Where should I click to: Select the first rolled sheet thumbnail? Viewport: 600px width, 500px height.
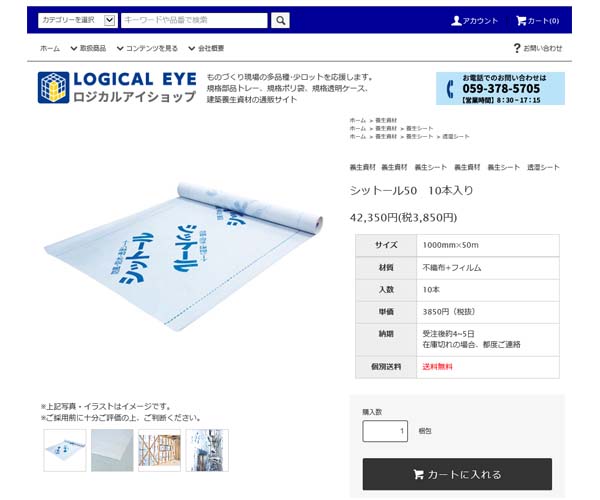pyautogui.click(x=65, y=450)
